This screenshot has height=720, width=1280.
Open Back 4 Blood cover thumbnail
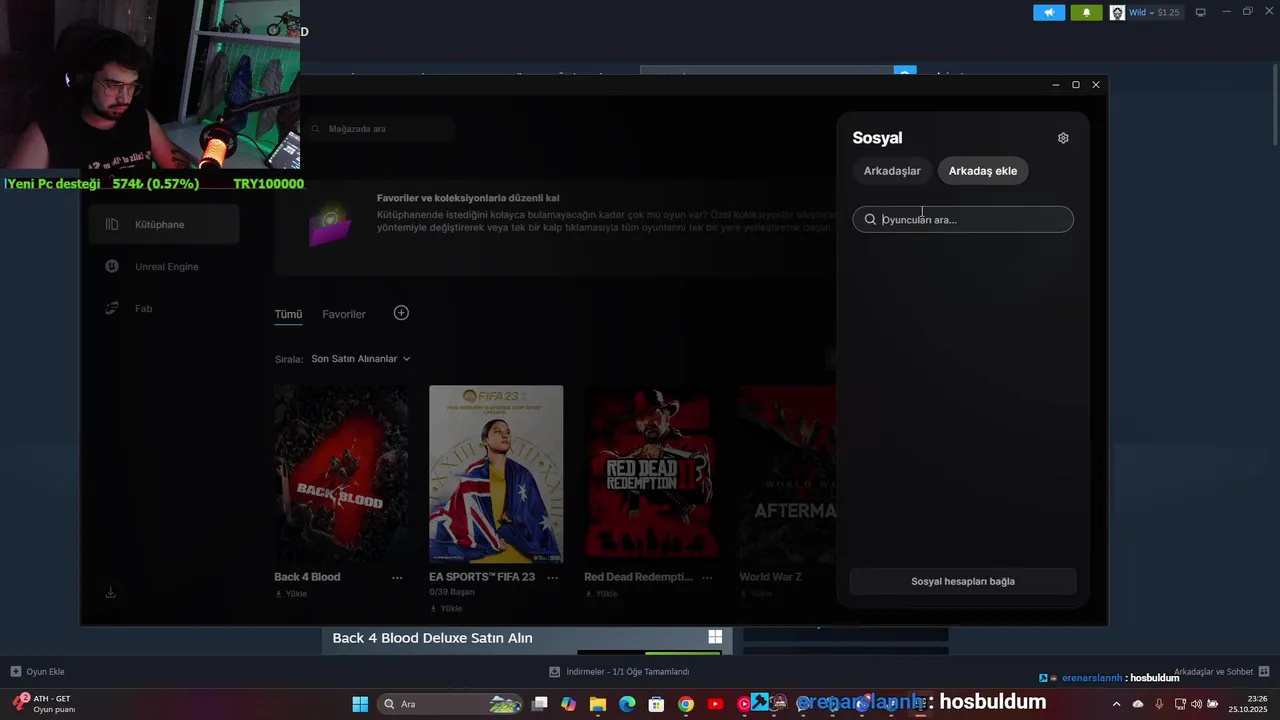pos(341,474)
